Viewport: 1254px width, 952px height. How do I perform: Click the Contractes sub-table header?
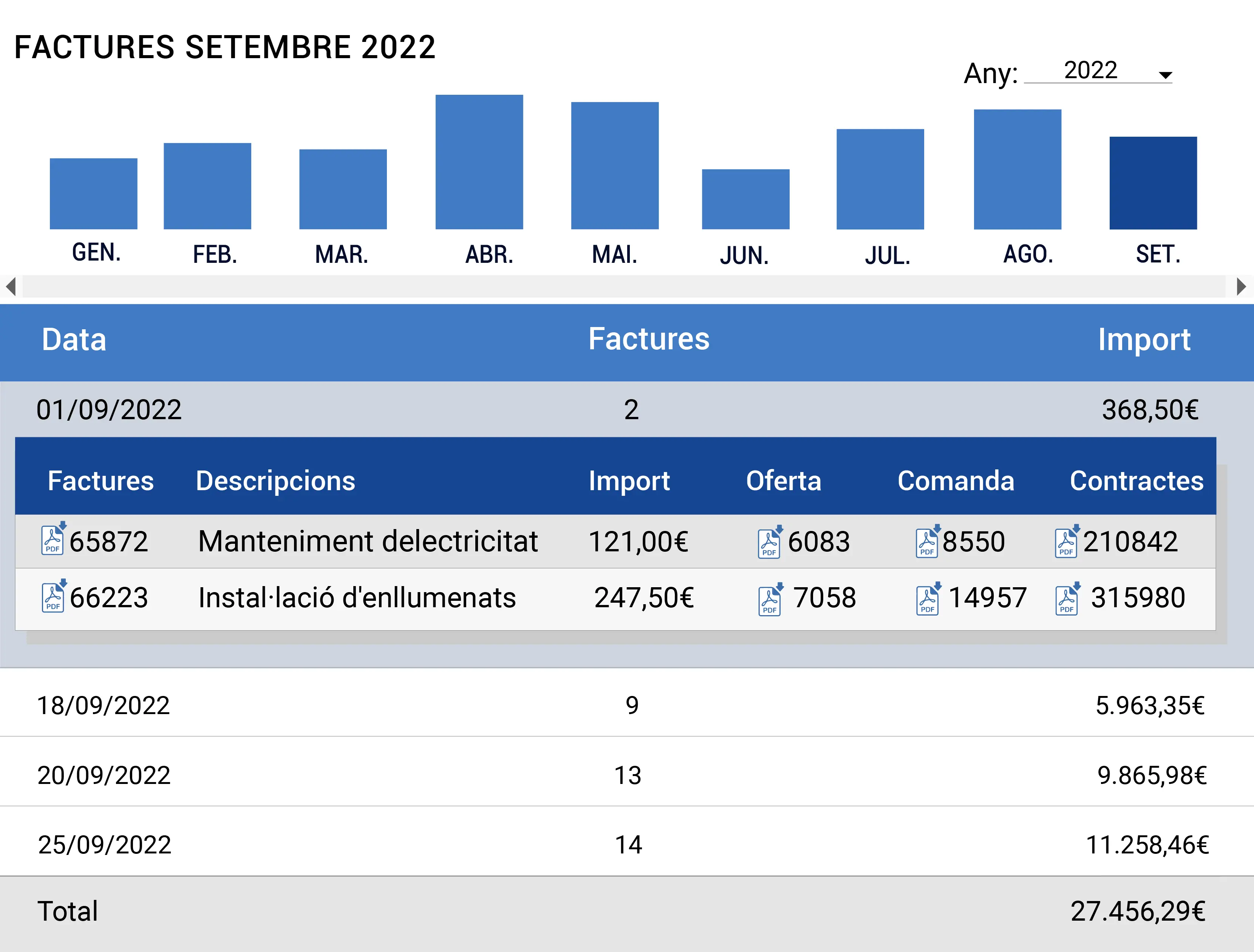click(1136, 481)
